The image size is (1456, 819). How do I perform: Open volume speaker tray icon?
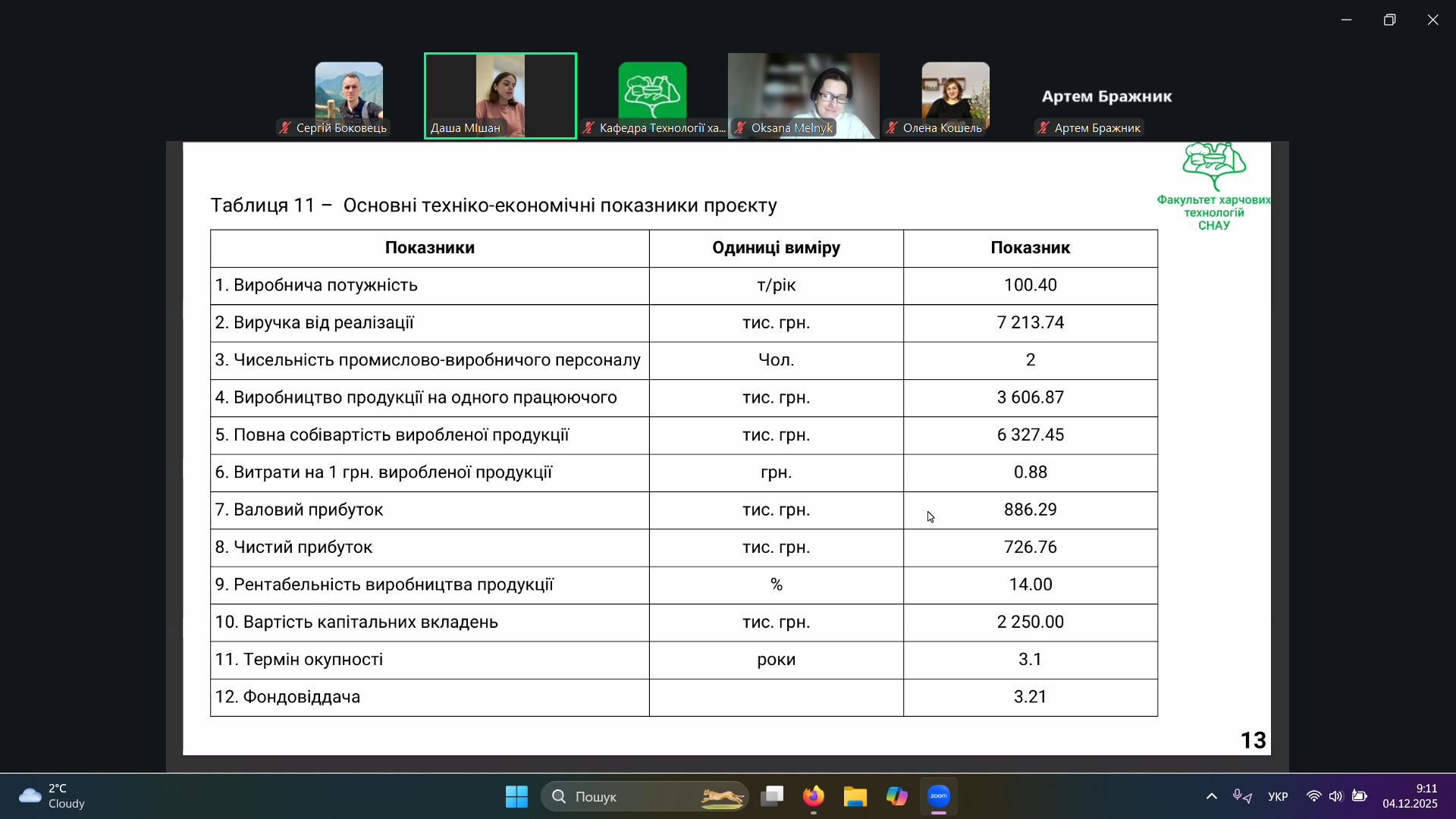click(1335, 796)
